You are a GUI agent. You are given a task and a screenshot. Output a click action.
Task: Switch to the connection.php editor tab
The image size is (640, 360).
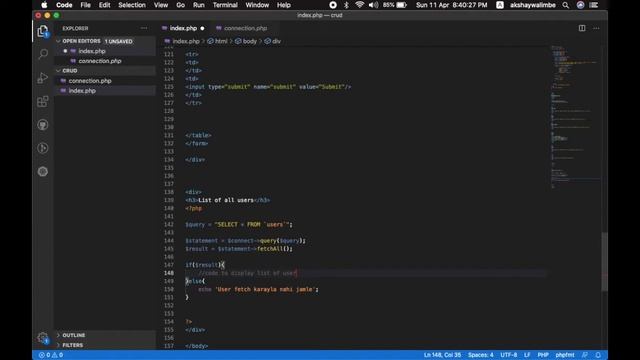coord(245,28)
